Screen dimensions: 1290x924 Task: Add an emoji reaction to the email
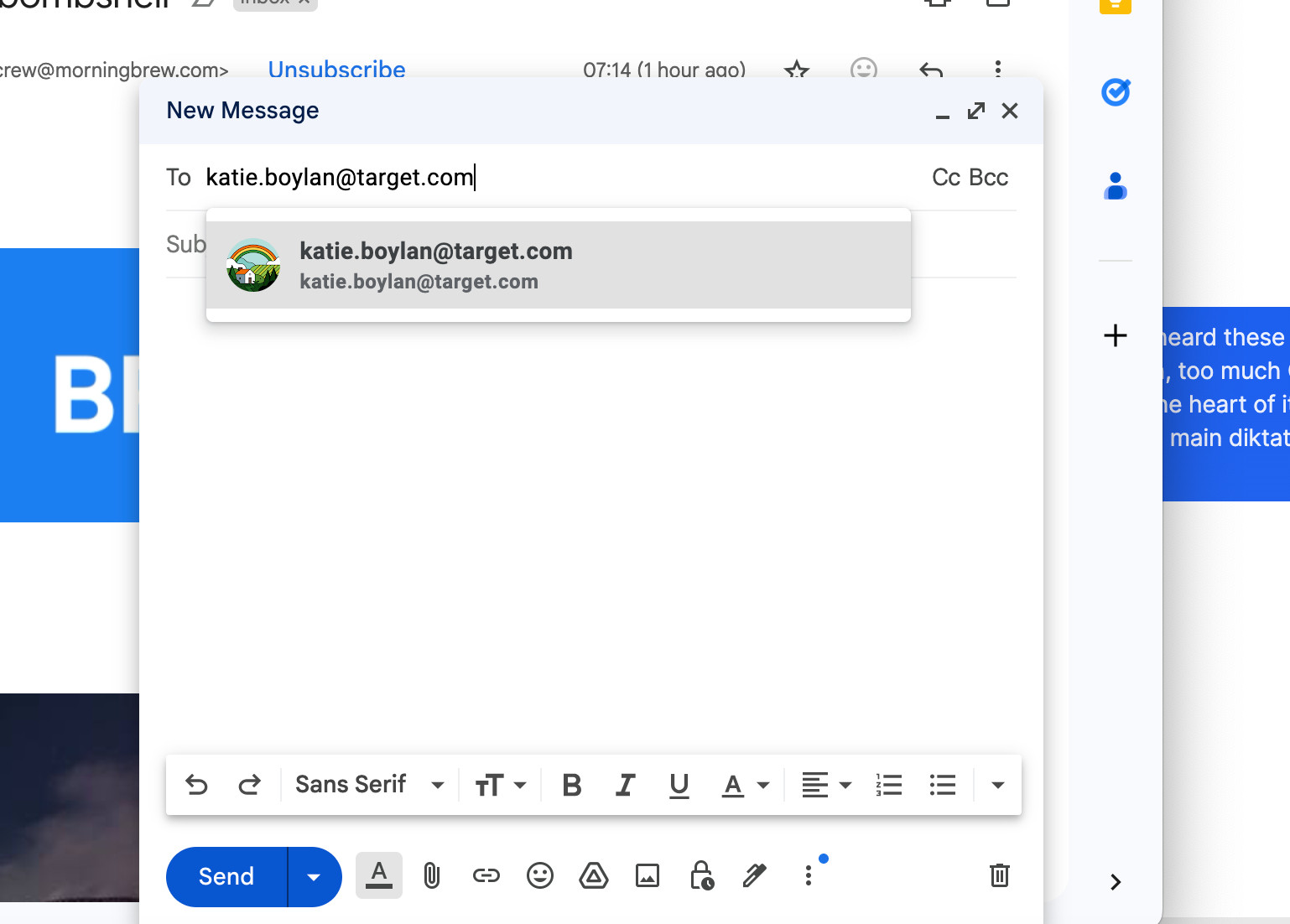pyautogui.click(x=864, y=69)
